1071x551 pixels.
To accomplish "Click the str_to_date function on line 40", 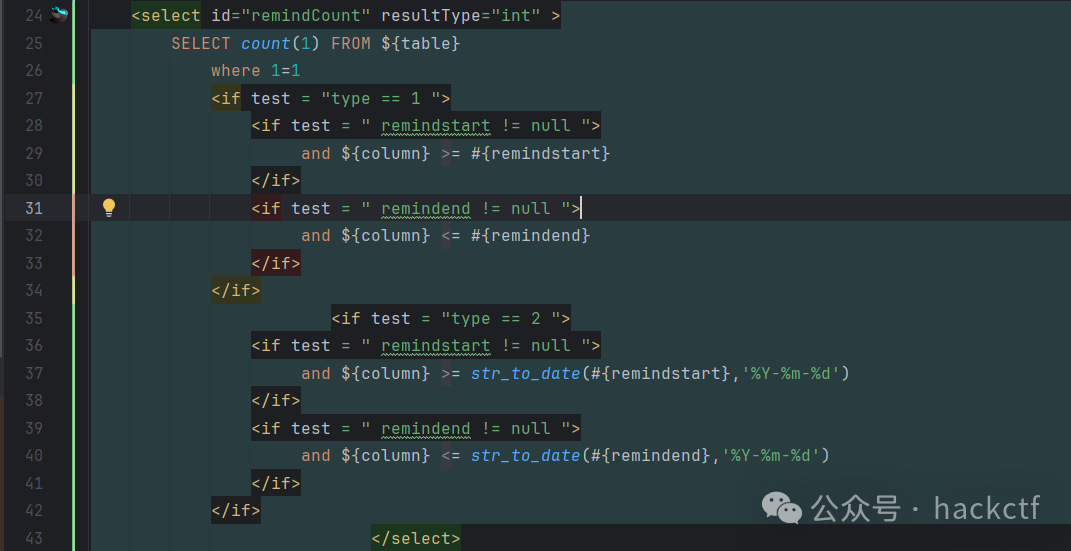I will pyautogui.click(x=525, y=455).
